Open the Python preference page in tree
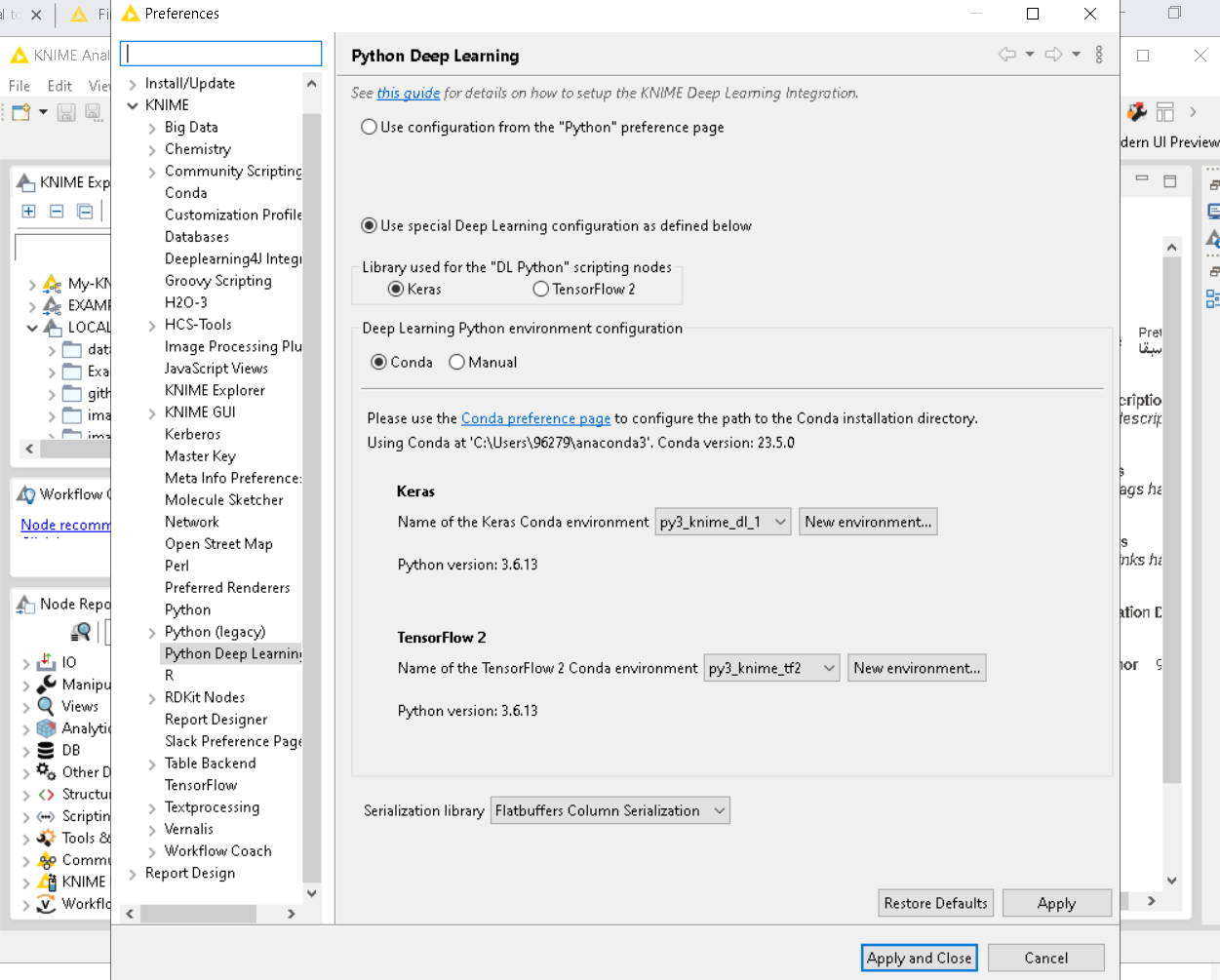The image size is (1220, 980). [187, 609]
